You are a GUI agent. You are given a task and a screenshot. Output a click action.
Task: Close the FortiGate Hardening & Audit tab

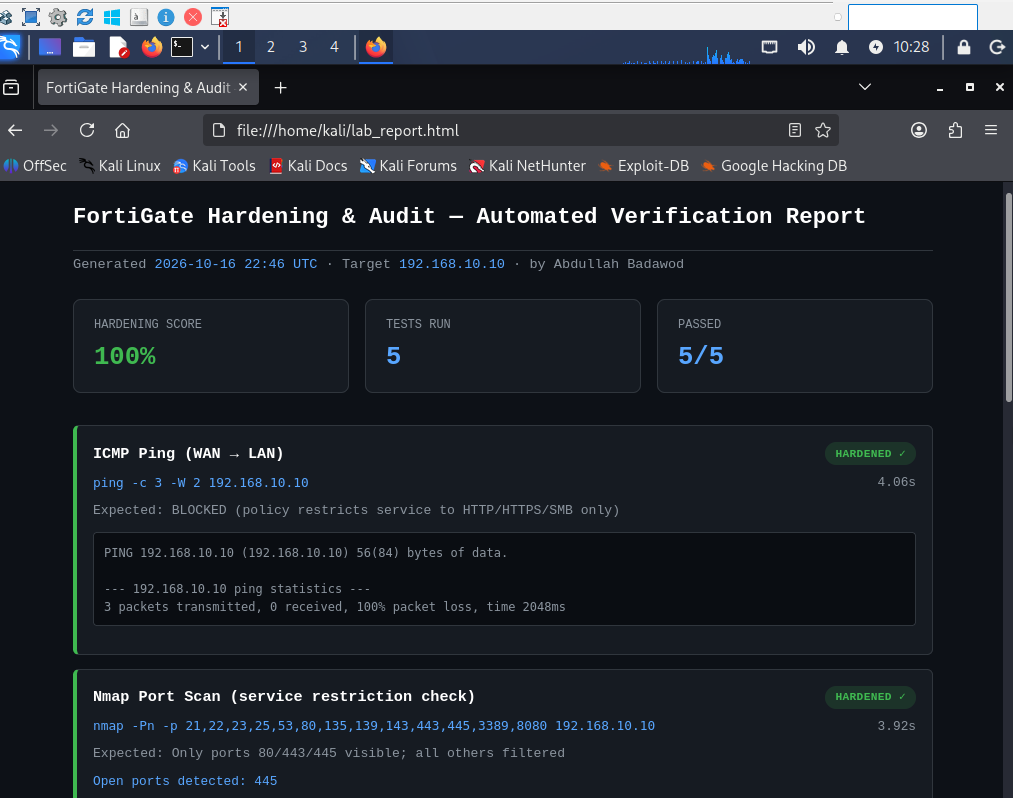(243, 87)
